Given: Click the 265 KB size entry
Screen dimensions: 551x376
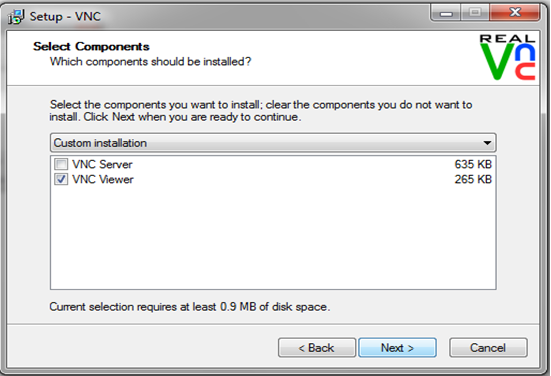Looking at the screenshot, I should 473,179.
